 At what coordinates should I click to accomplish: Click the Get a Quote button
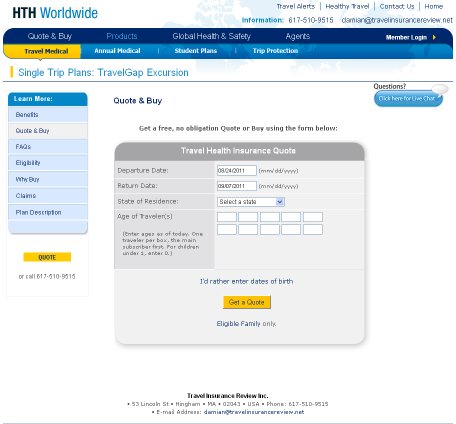(247, 302)
